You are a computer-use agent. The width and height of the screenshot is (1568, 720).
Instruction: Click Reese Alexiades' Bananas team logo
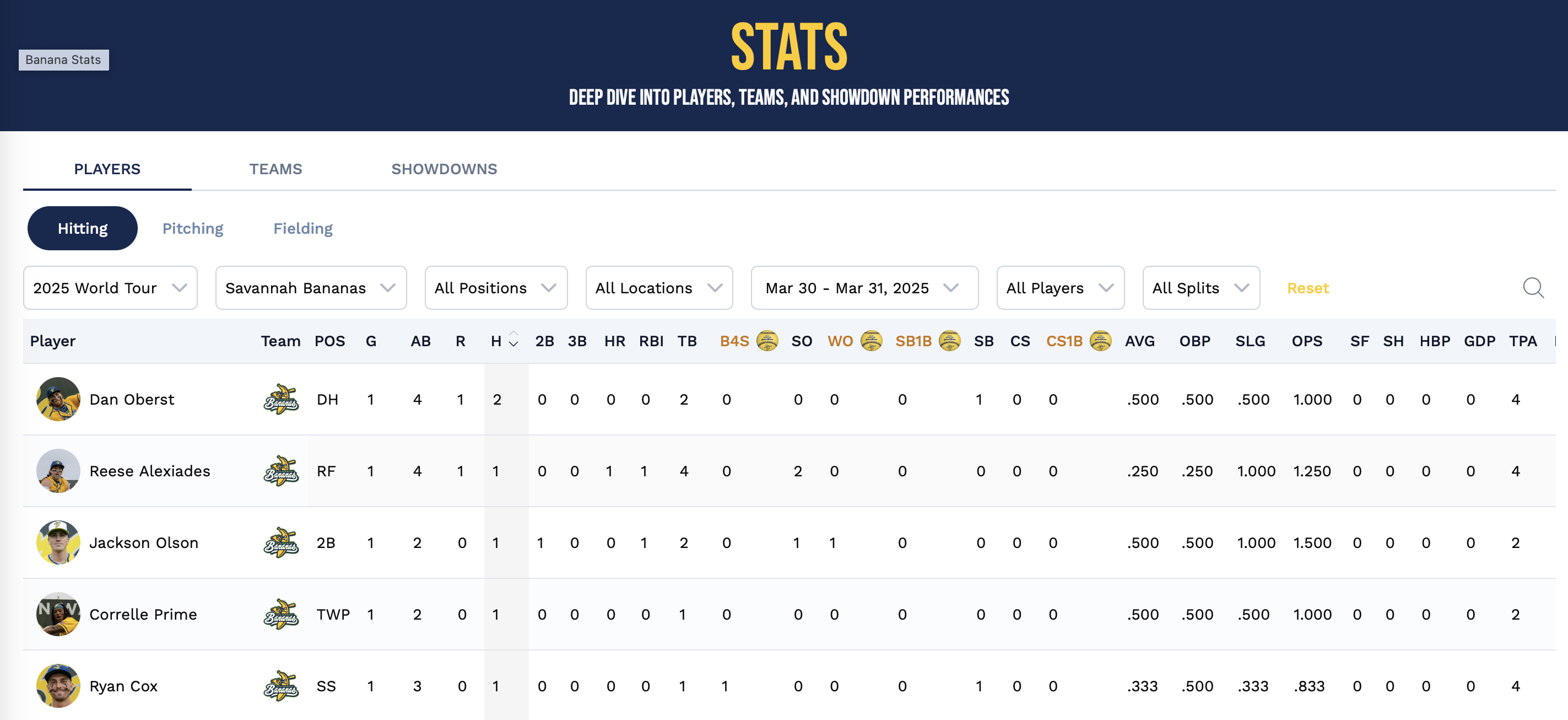coord(280,471)
